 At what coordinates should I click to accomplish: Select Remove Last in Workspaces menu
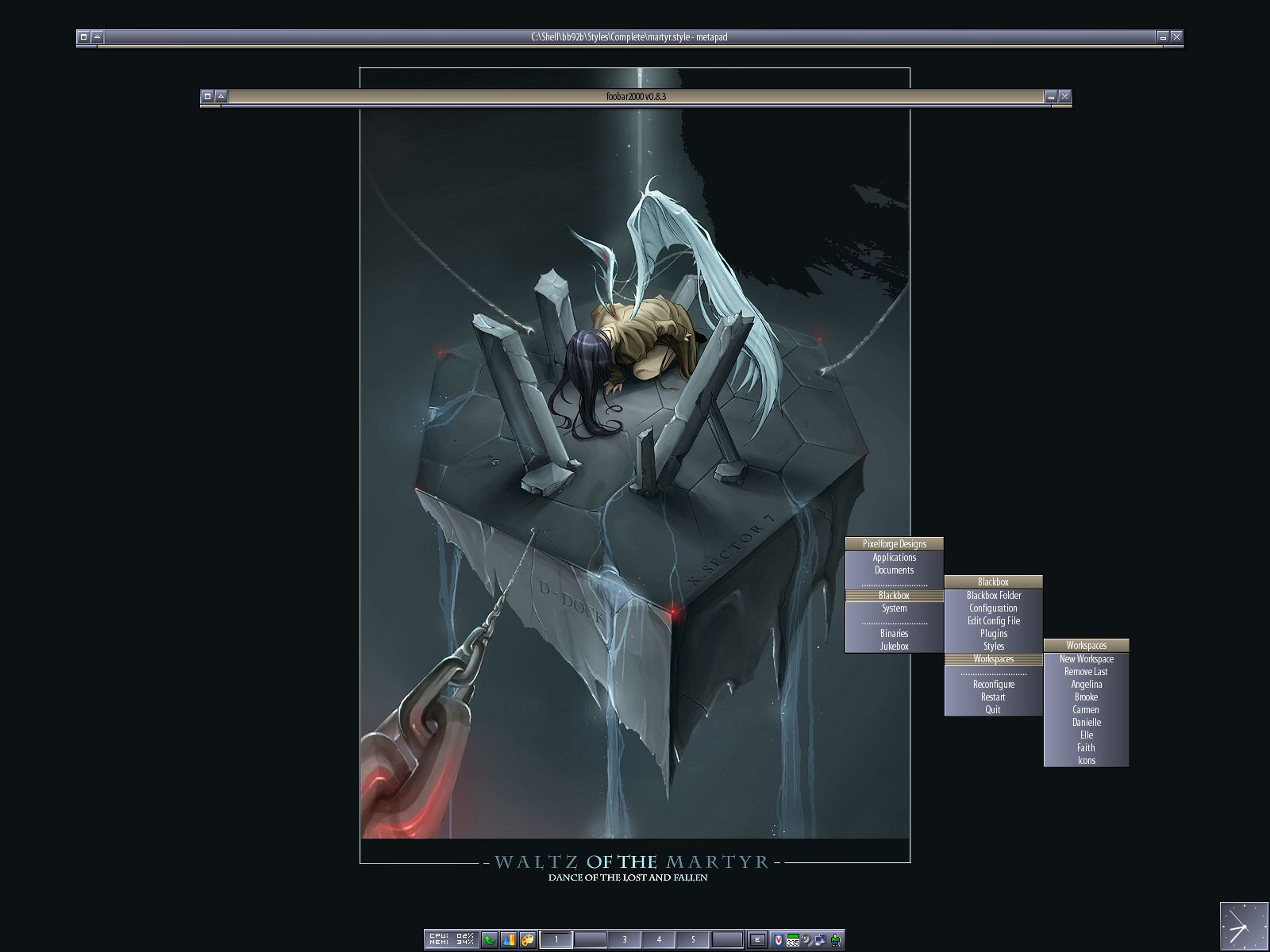[1086, 672]
